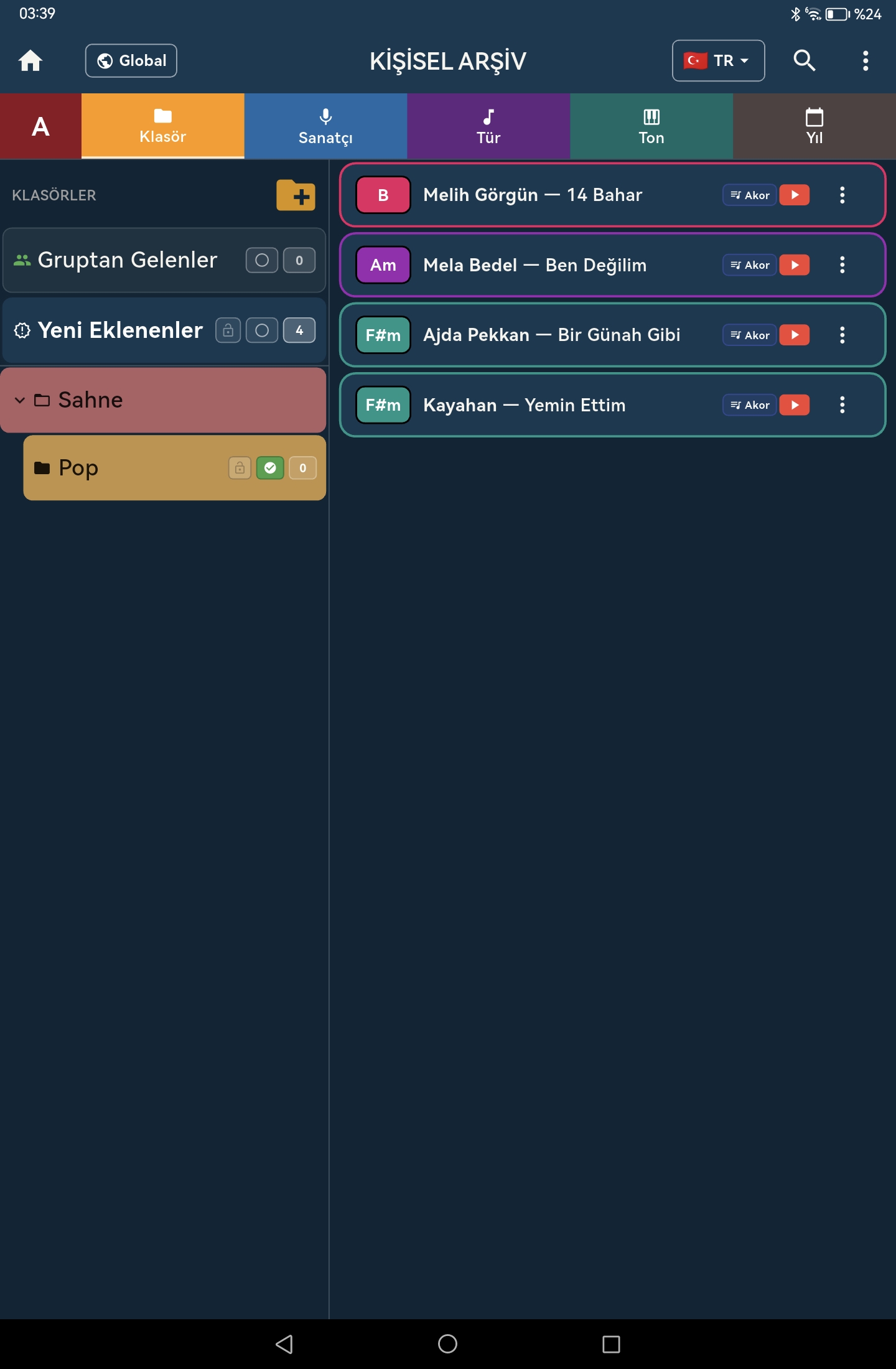Open the search magnifier icon
This screenshot has height=1369, width=896.
(x=804, y=60)
